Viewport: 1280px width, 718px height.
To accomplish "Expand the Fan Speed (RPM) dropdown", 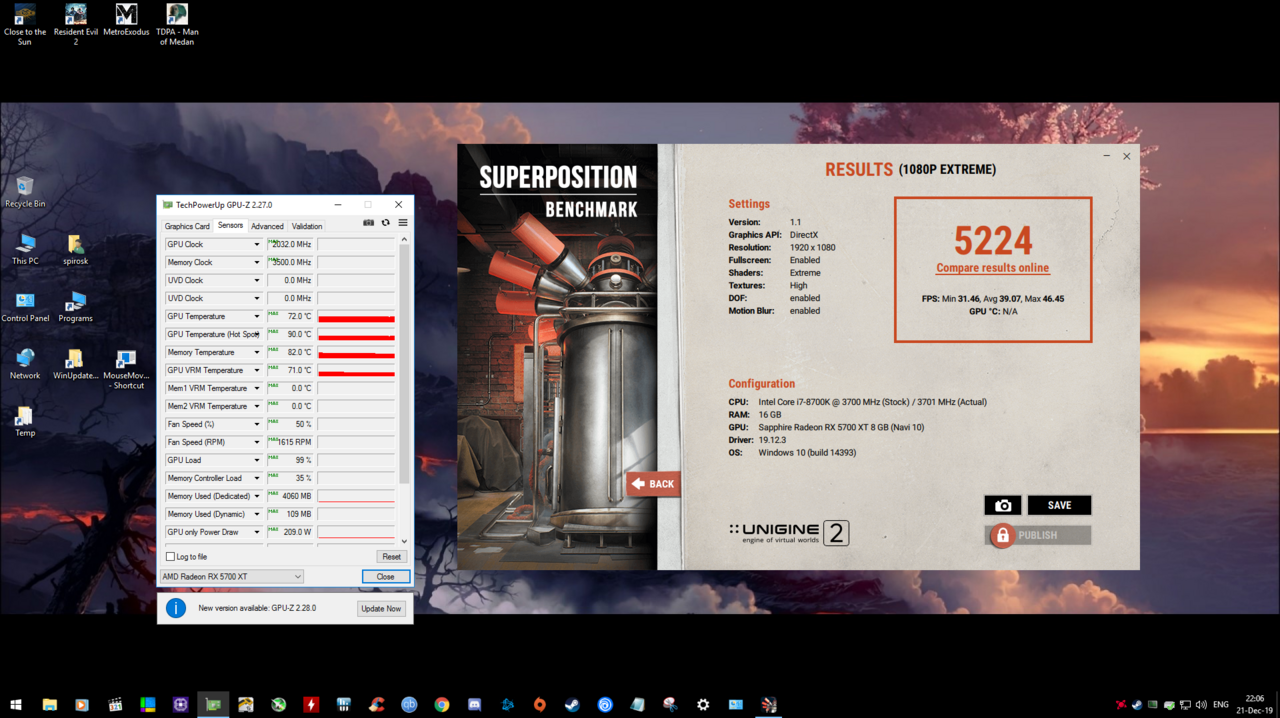I will (x=256, y=442).
